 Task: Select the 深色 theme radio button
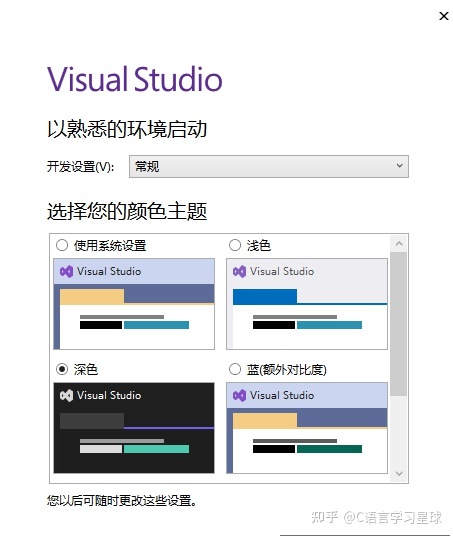coord(62,369)
